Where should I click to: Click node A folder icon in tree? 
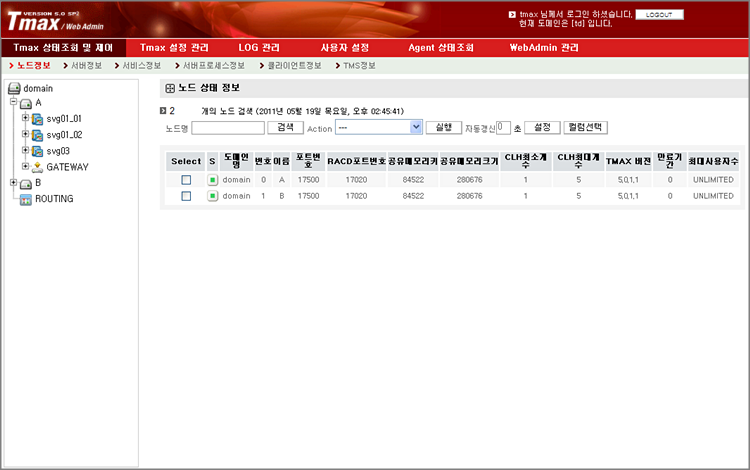26,103
